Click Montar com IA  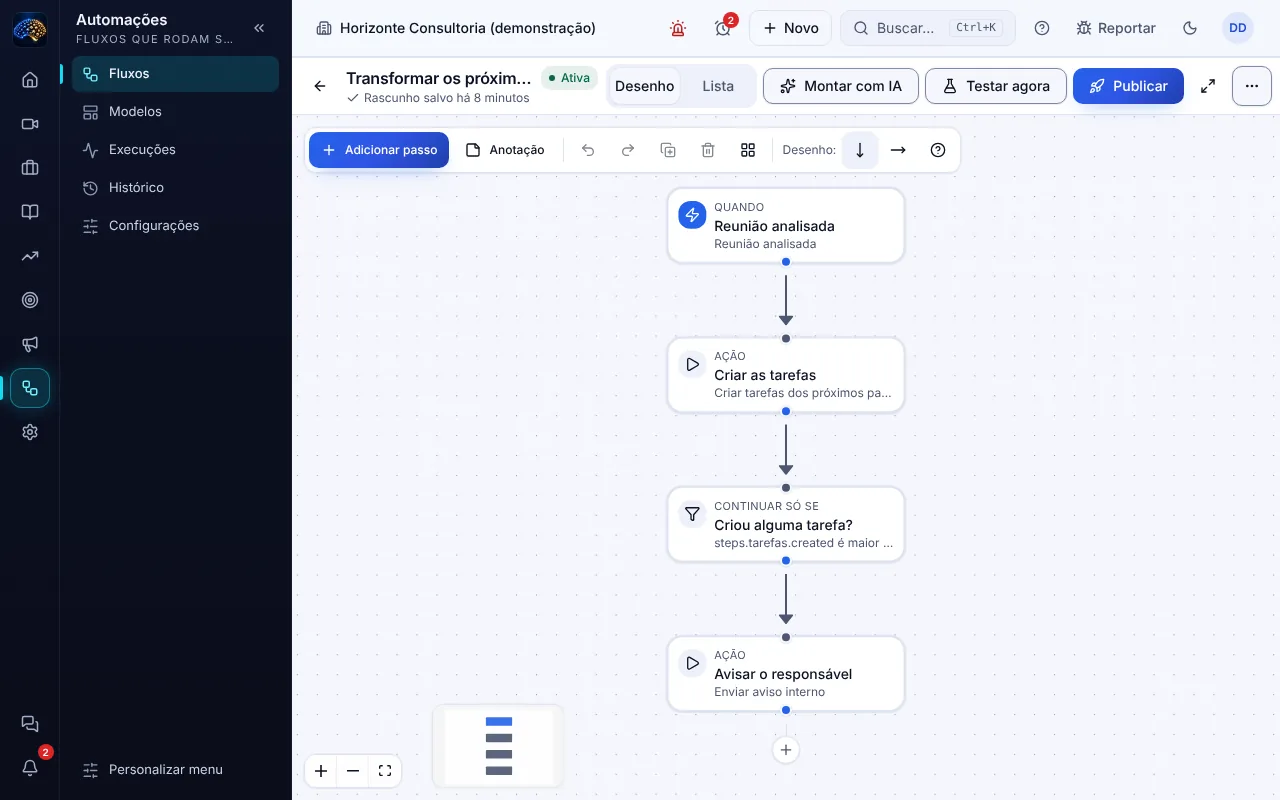point(840,86)
